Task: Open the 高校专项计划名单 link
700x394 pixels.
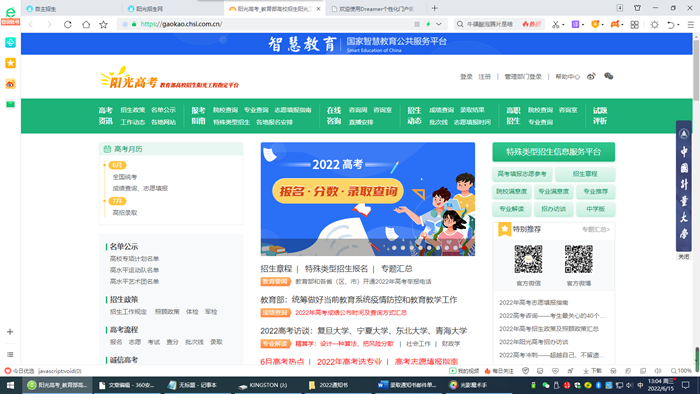Action: (x=134, y=259)
